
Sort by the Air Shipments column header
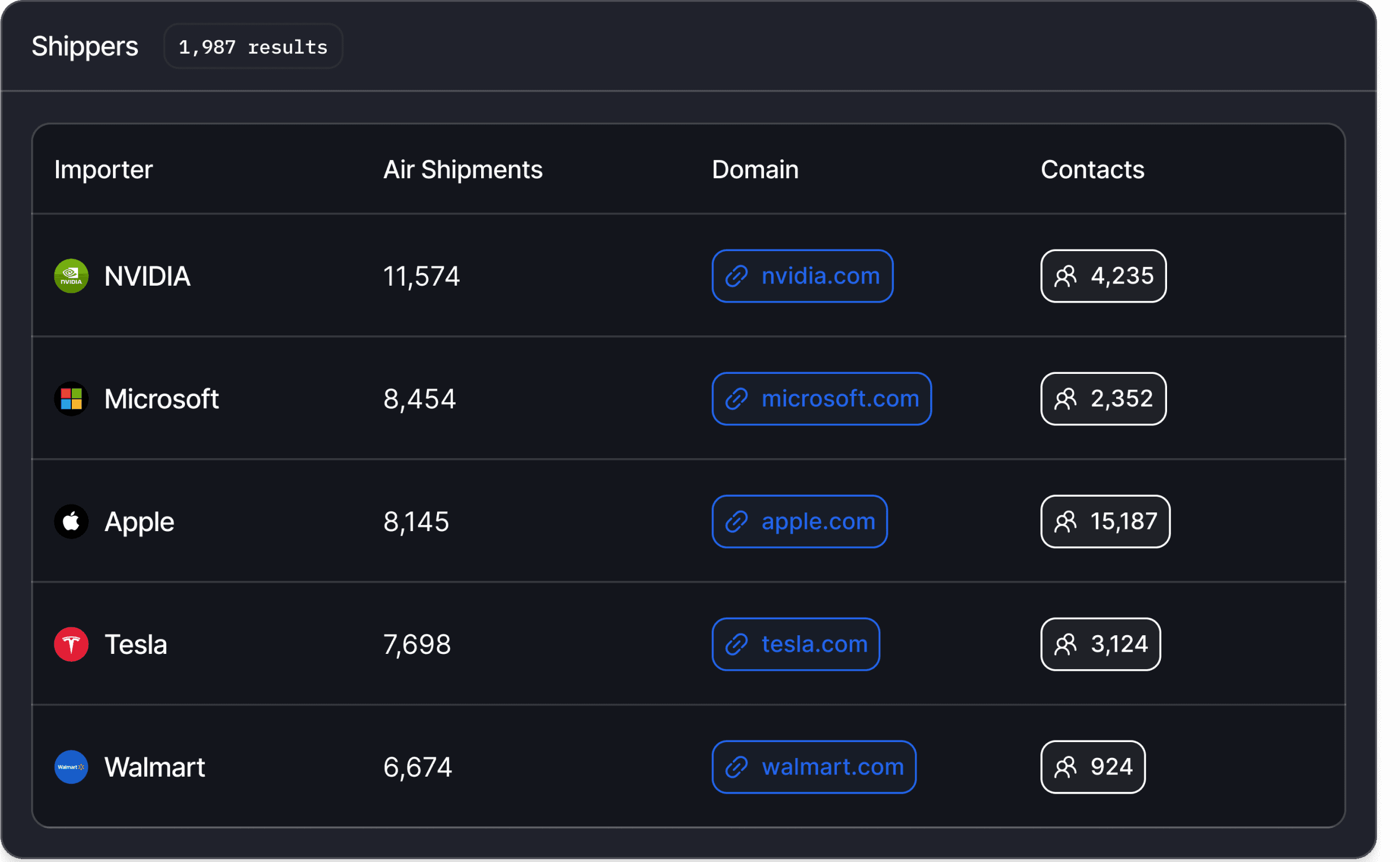tap(463, 169)
